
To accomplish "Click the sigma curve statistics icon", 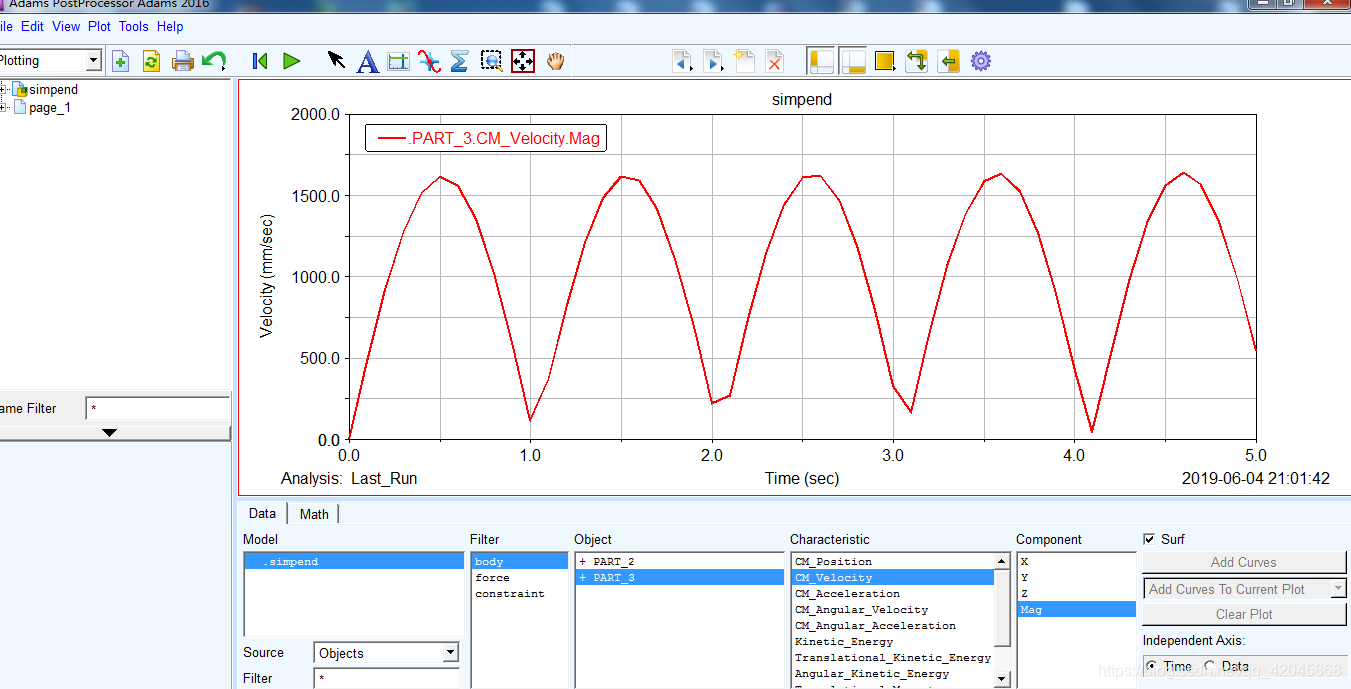I will tap(459, 62).
